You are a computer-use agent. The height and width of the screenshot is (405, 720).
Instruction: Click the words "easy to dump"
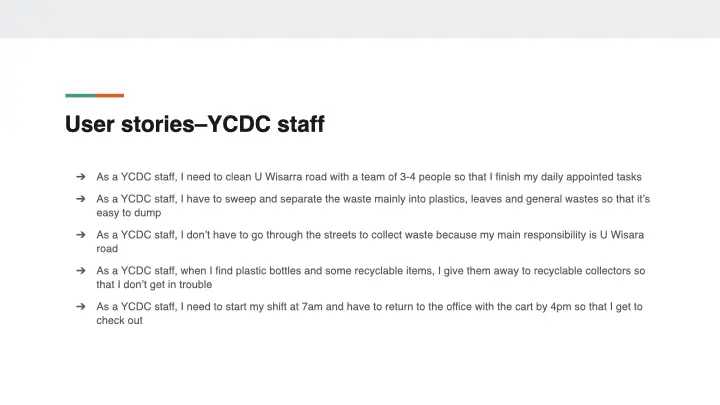(129, 213)
